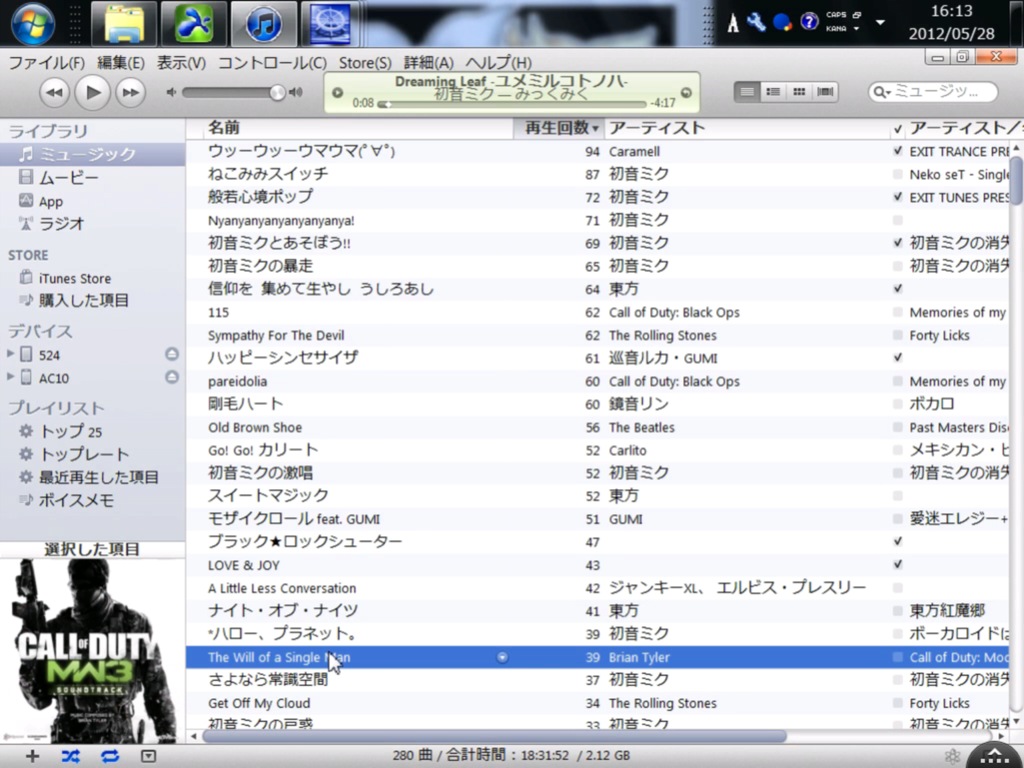Adjust the volume slider
The image size is (1024, 768).
point(233,93)
